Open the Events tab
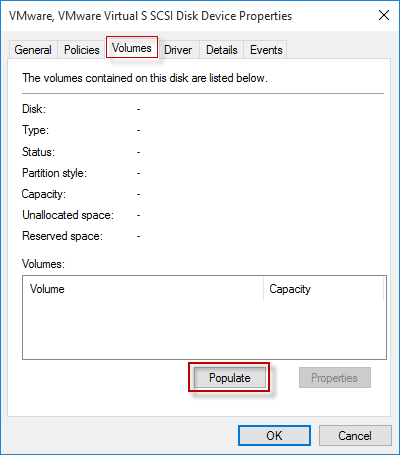400x455 pixels. pos(266,50)
